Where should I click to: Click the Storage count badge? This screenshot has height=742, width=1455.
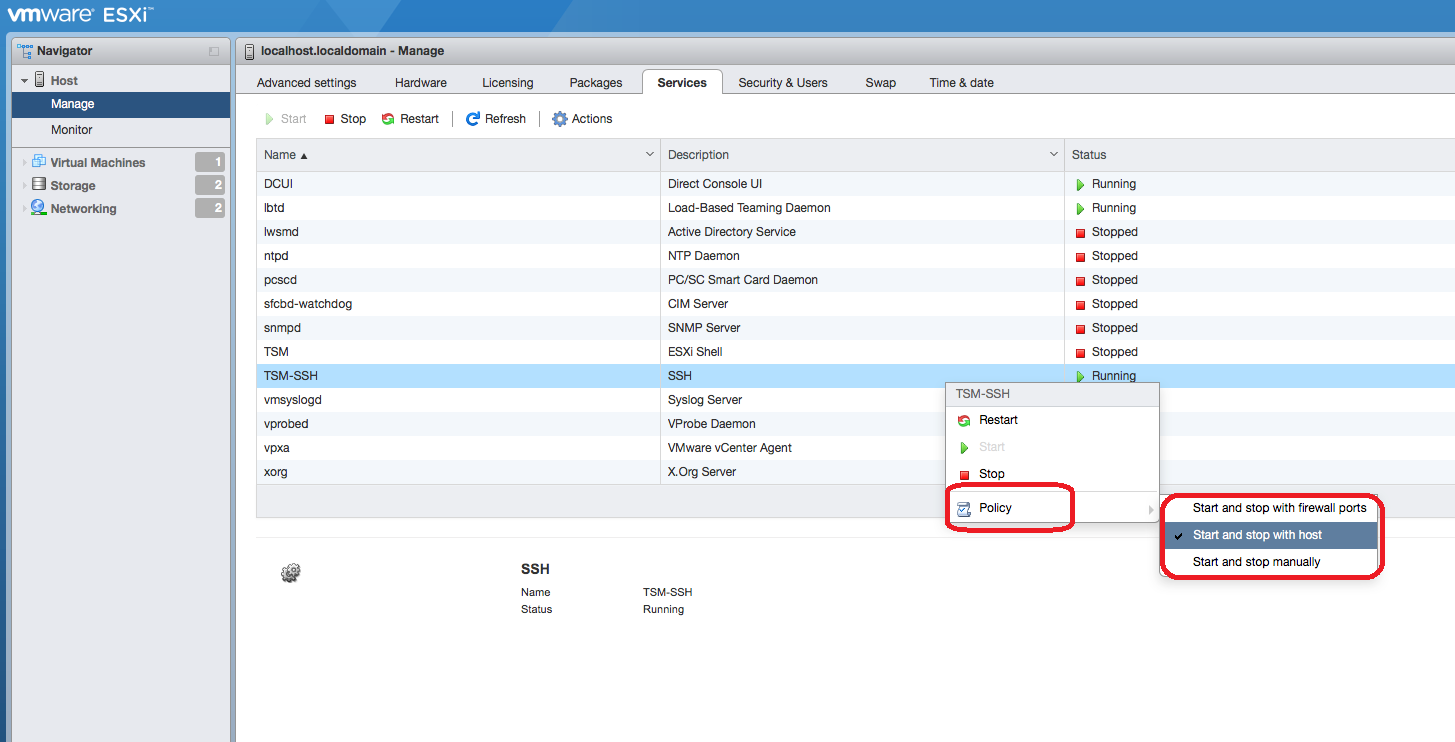click(210, 185)
